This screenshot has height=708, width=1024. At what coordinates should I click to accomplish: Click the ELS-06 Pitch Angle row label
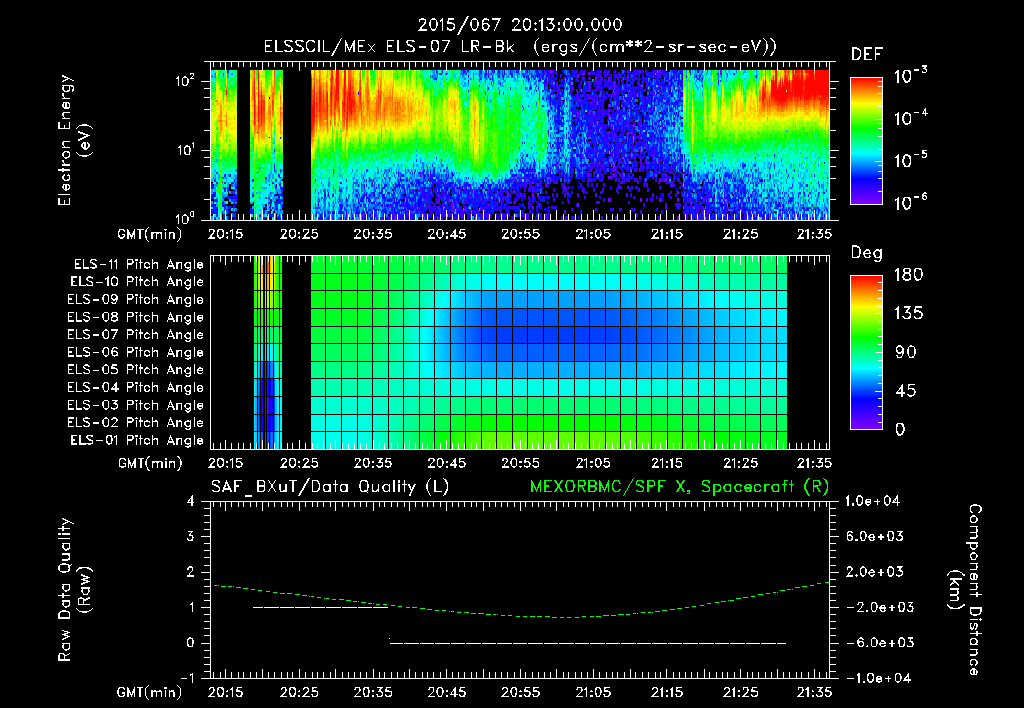click(136, 353)
